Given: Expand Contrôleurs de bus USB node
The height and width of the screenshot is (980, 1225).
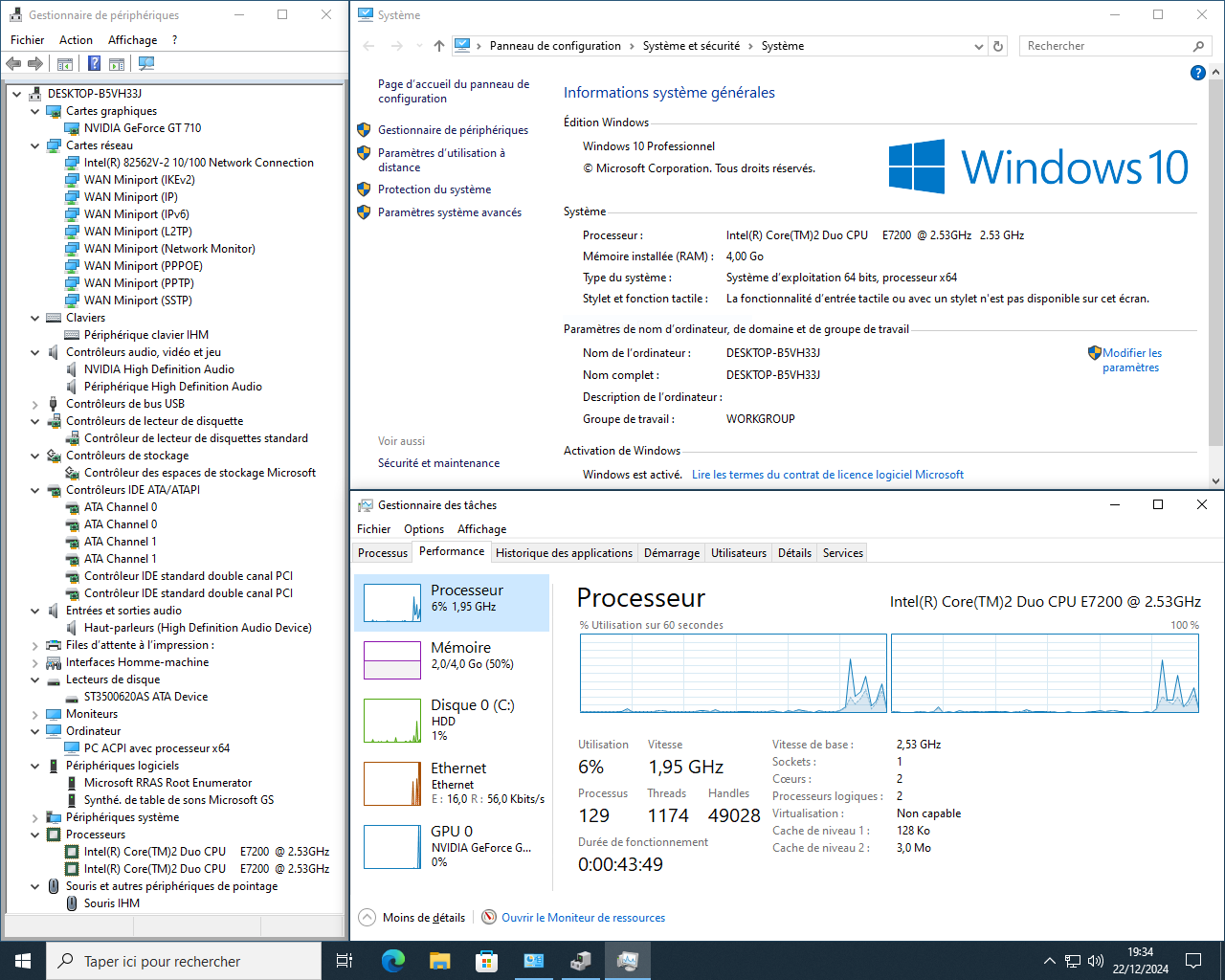Looking at the screenshot, I should click(x=35, y=404).
